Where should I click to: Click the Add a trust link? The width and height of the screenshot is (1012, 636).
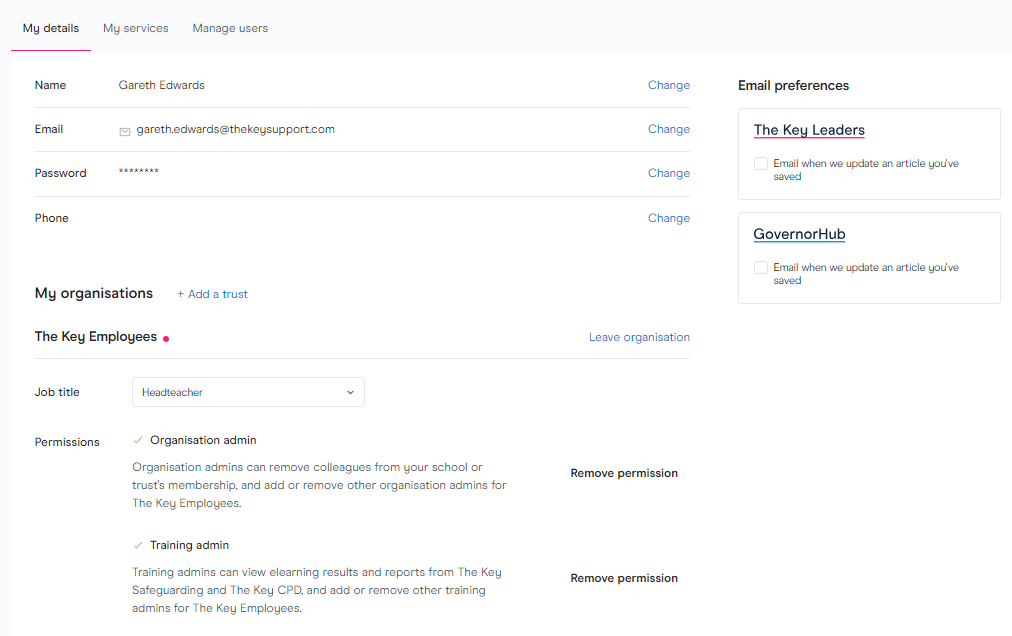point(212,294)
